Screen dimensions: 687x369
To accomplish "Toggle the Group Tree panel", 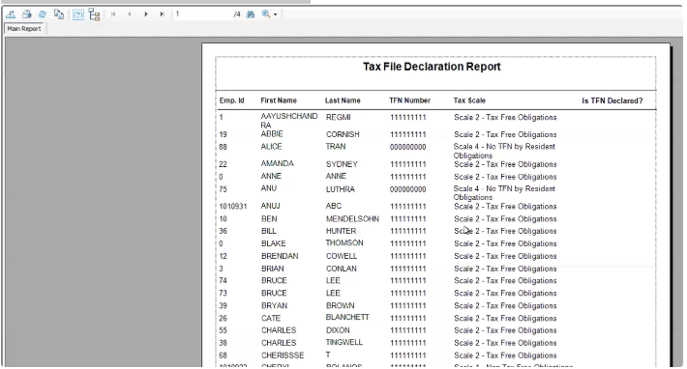I will coord(94,14).
